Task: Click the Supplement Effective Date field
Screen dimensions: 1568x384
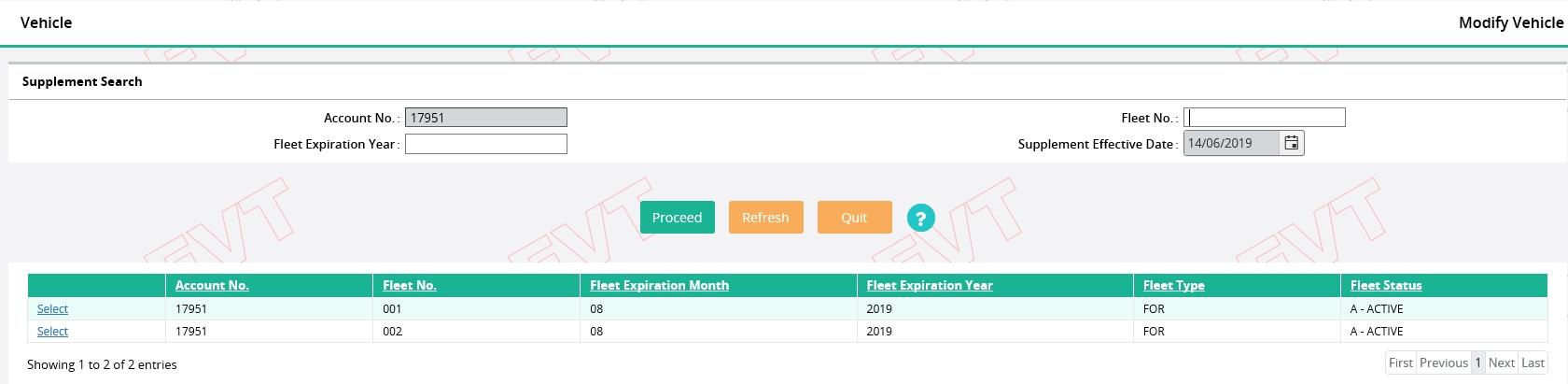Action: (x=1232, y=143)
